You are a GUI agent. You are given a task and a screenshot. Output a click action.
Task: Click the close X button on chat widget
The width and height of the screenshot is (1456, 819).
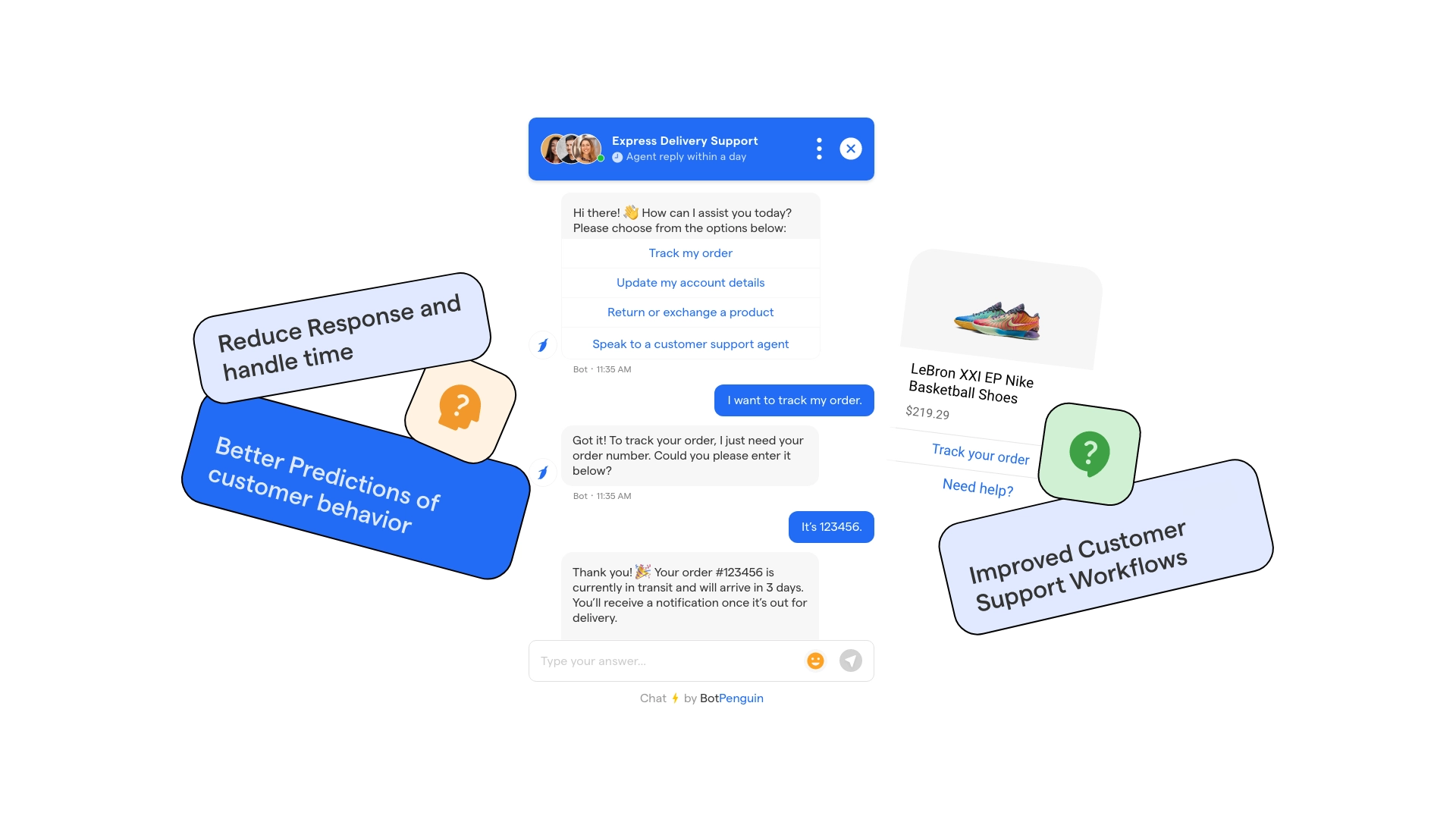pos(850,148)
